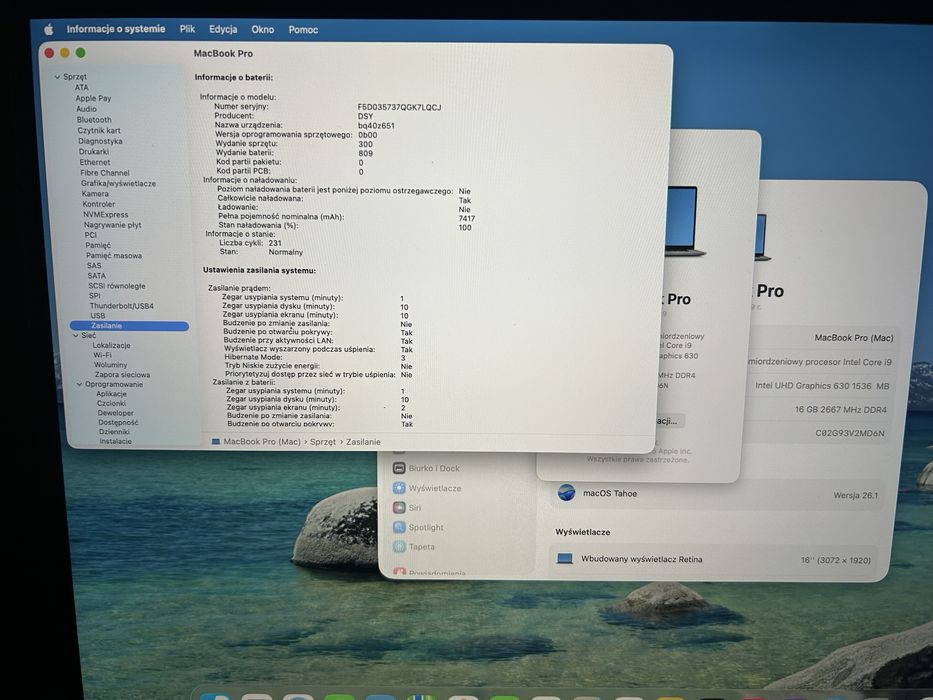Click Zasilanie in the path bar
The height and width of the screenshot is (700, 933).
(x=363, y=442)
